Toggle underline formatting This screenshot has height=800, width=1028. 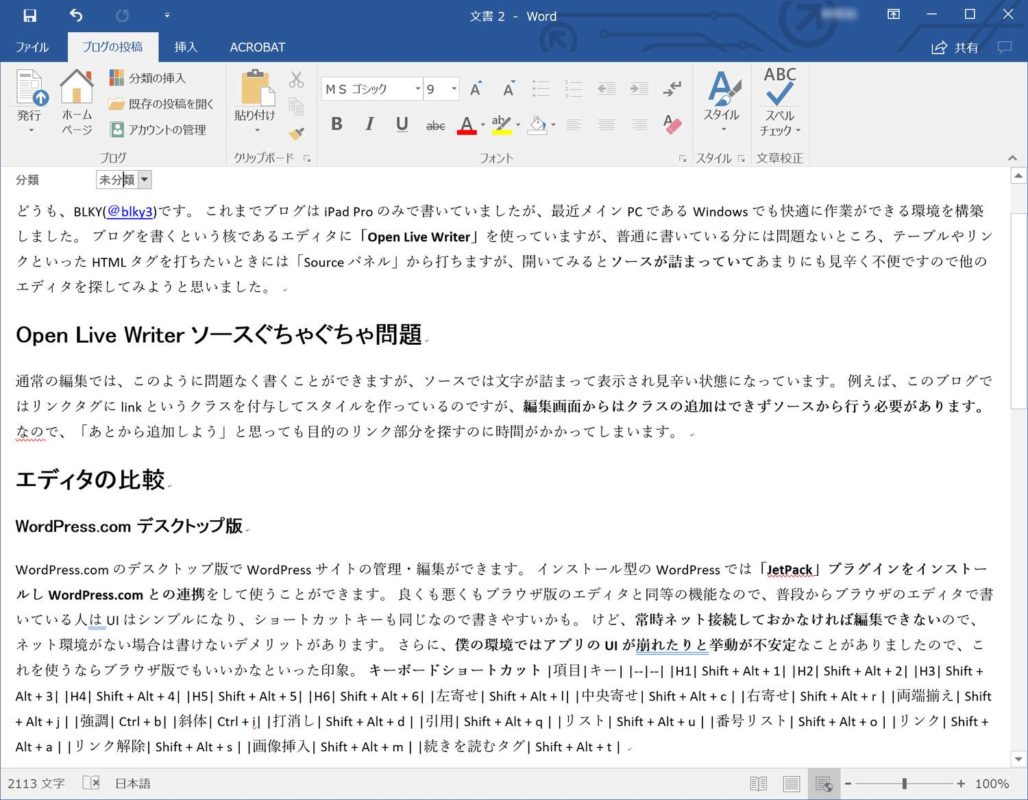402,123
